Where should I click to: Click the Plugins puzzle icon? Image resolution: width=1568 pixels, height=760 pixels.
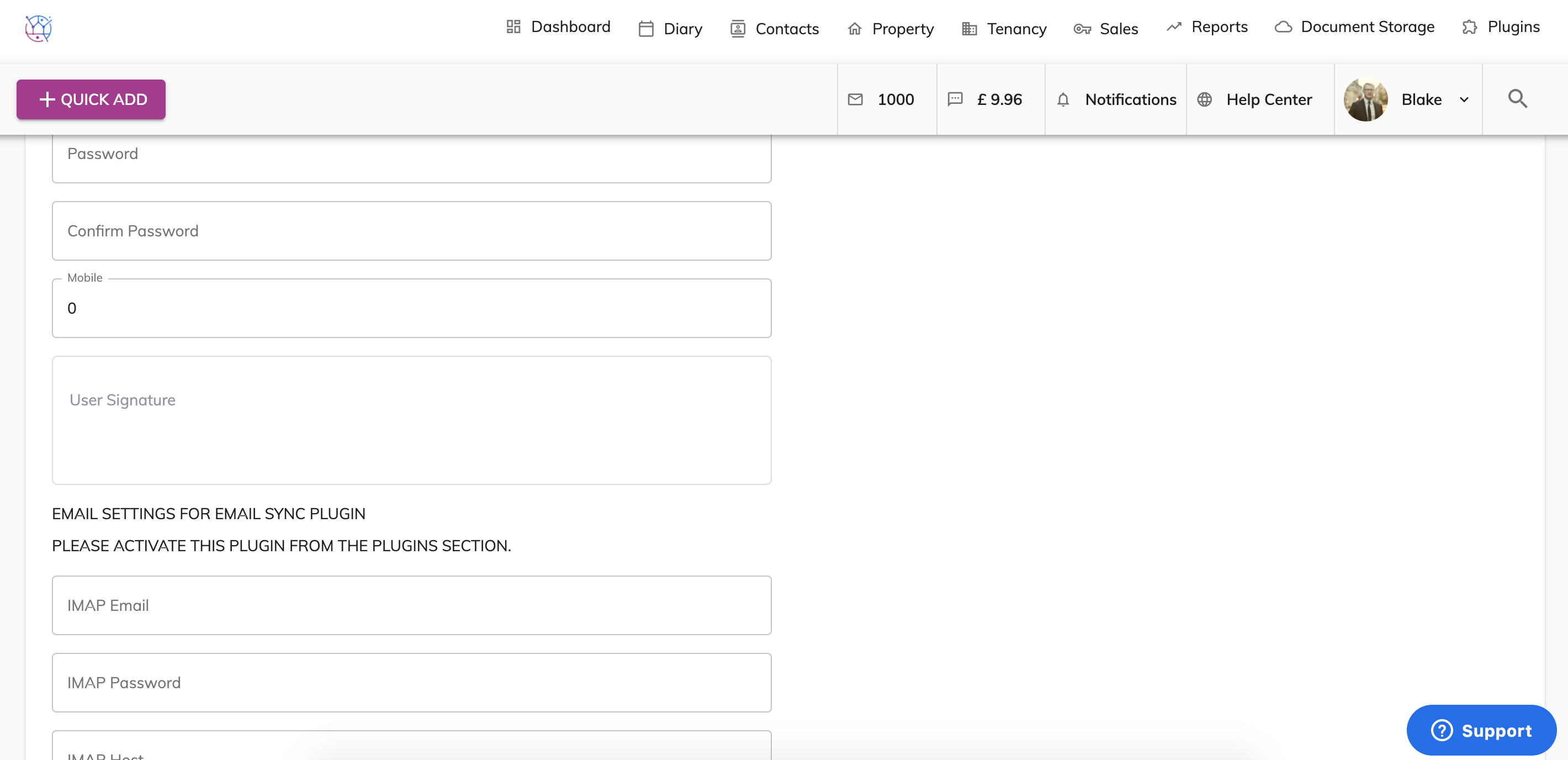point(1469,28)
